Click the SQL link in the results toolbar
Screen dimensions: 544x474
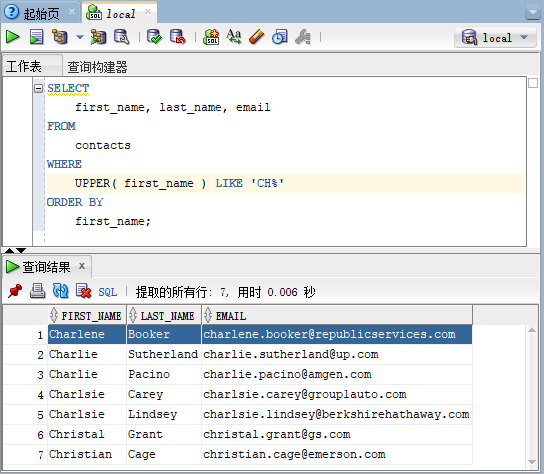pyautogui.click(x=108, y=292)
